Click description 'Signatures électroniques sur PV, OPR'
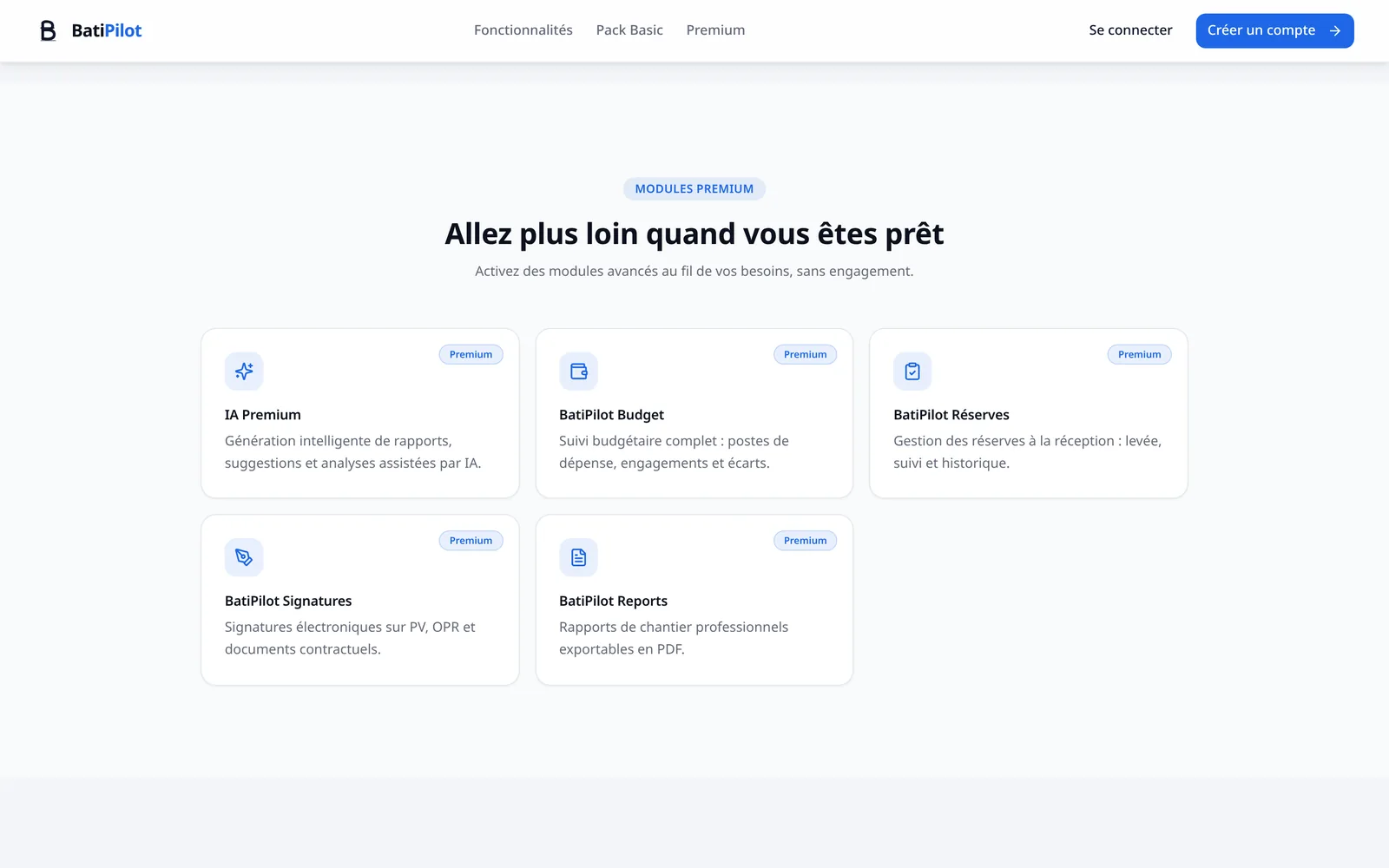This screenshot has height=868, width=1389. [350, 638]
